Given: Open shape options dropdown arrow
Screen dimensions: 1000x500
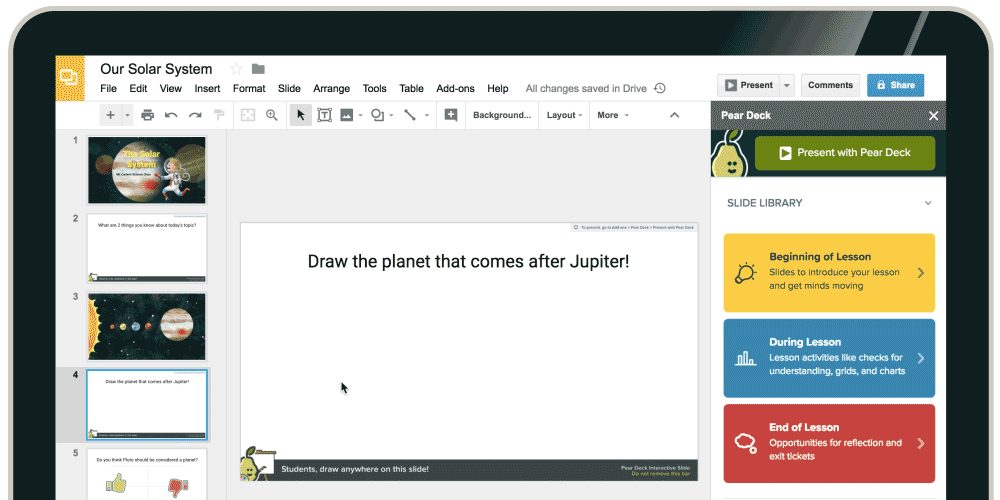Looking at the screenshot, I should coord(391,115).
